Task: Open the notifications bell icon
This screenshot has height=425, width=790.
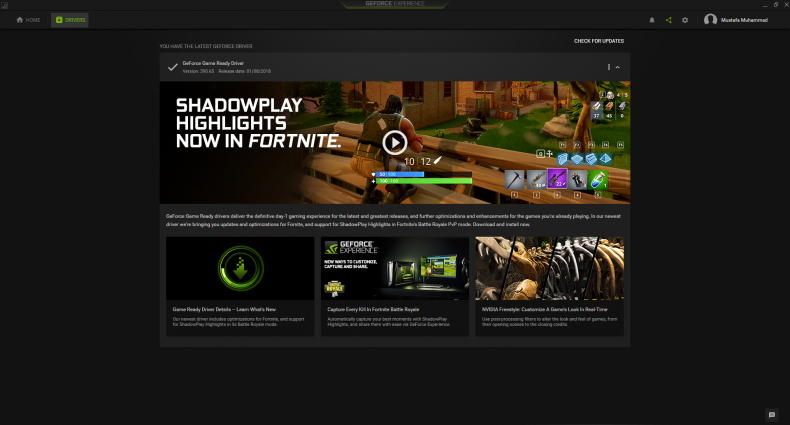Action: pyautogui.click(x=652, y=20)
